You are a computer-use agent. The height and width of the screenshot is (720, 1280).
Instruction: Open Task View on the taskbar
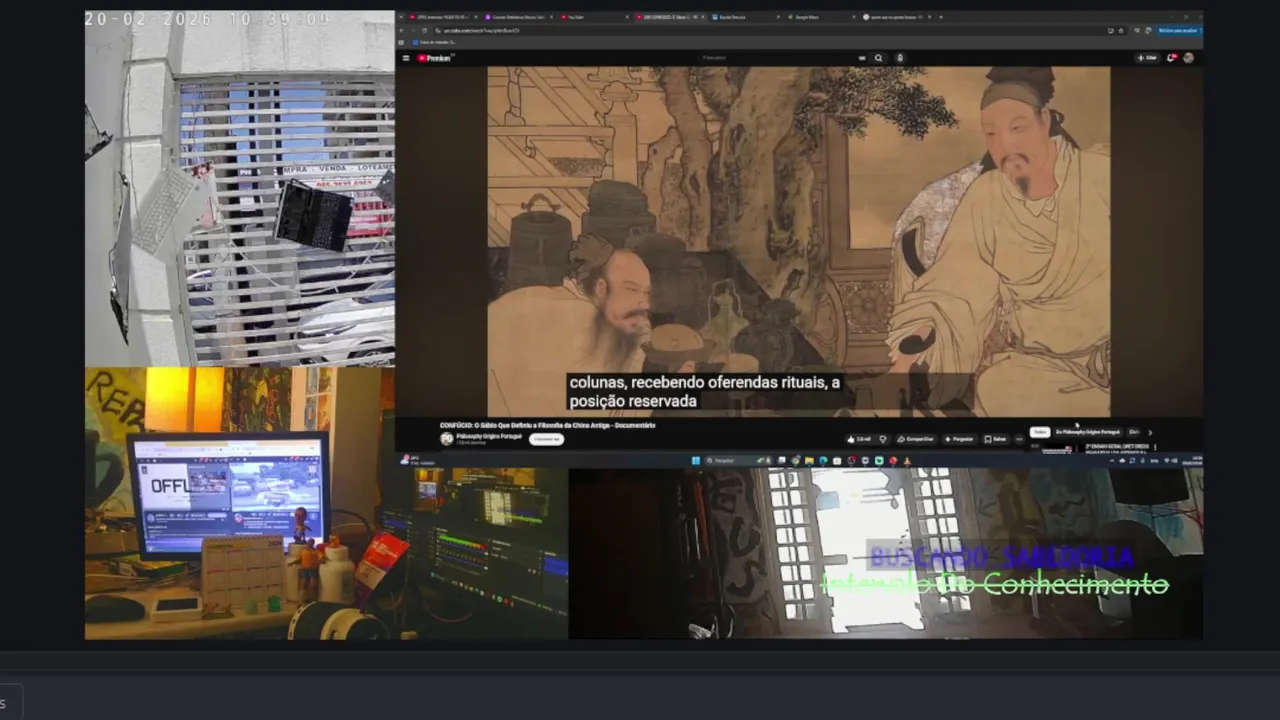781,461
